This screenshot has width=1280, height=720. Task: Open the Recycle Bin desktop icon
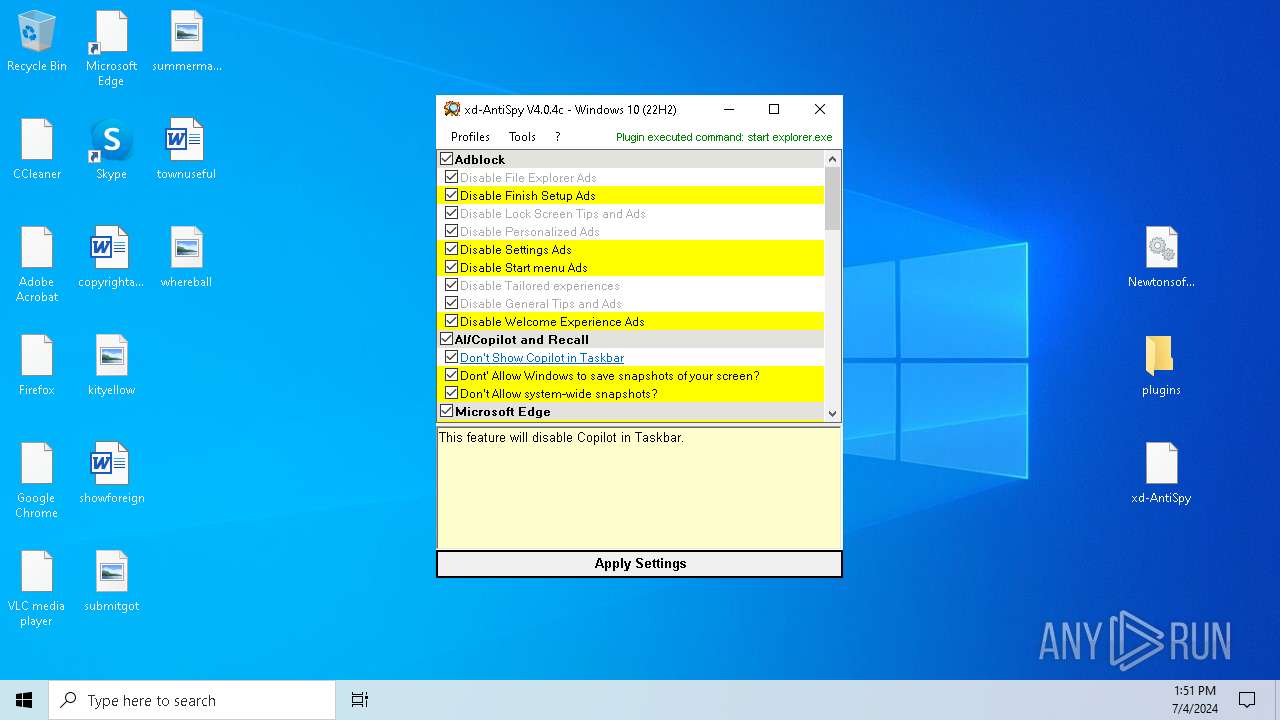37,42
